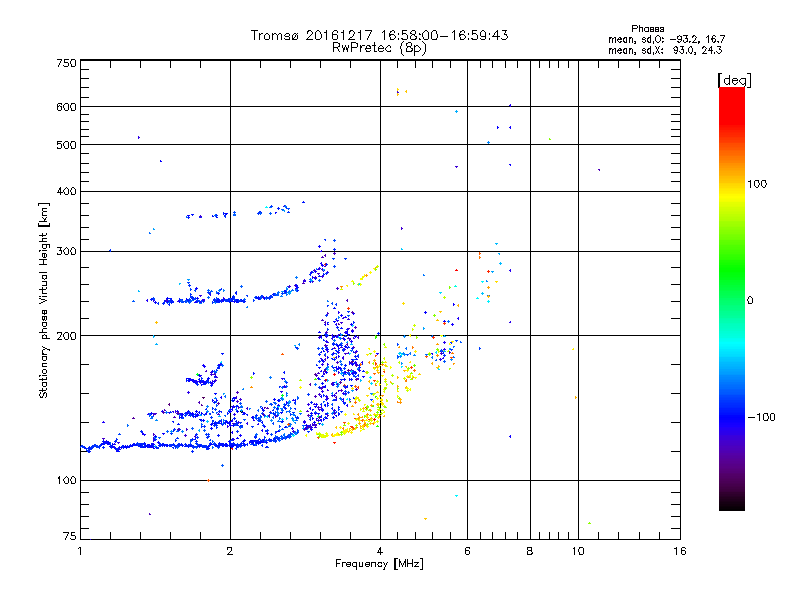The height and width of the screenshot is (600, 800).
Task: Click the y-axis tick label '200'
Action: (67, 336)
